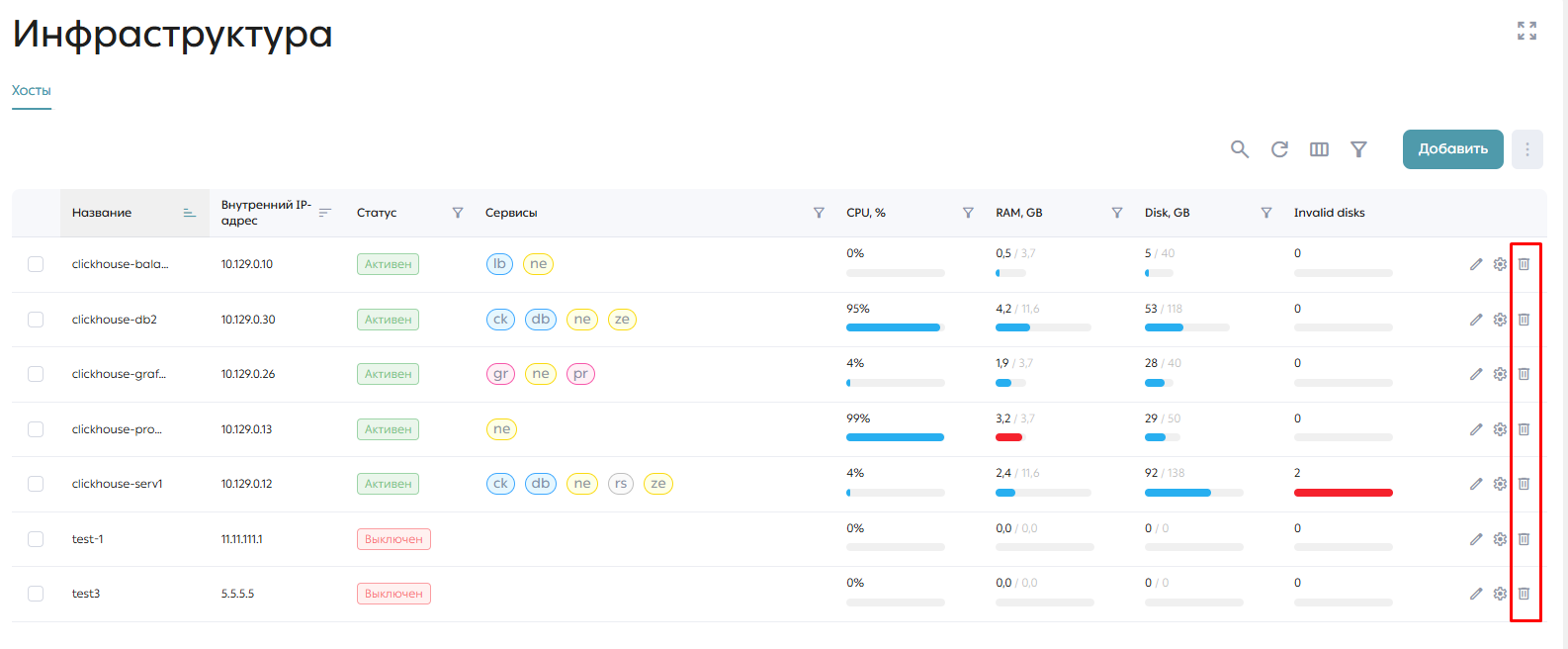Sort by the Название column header

[x=102, y=213]
